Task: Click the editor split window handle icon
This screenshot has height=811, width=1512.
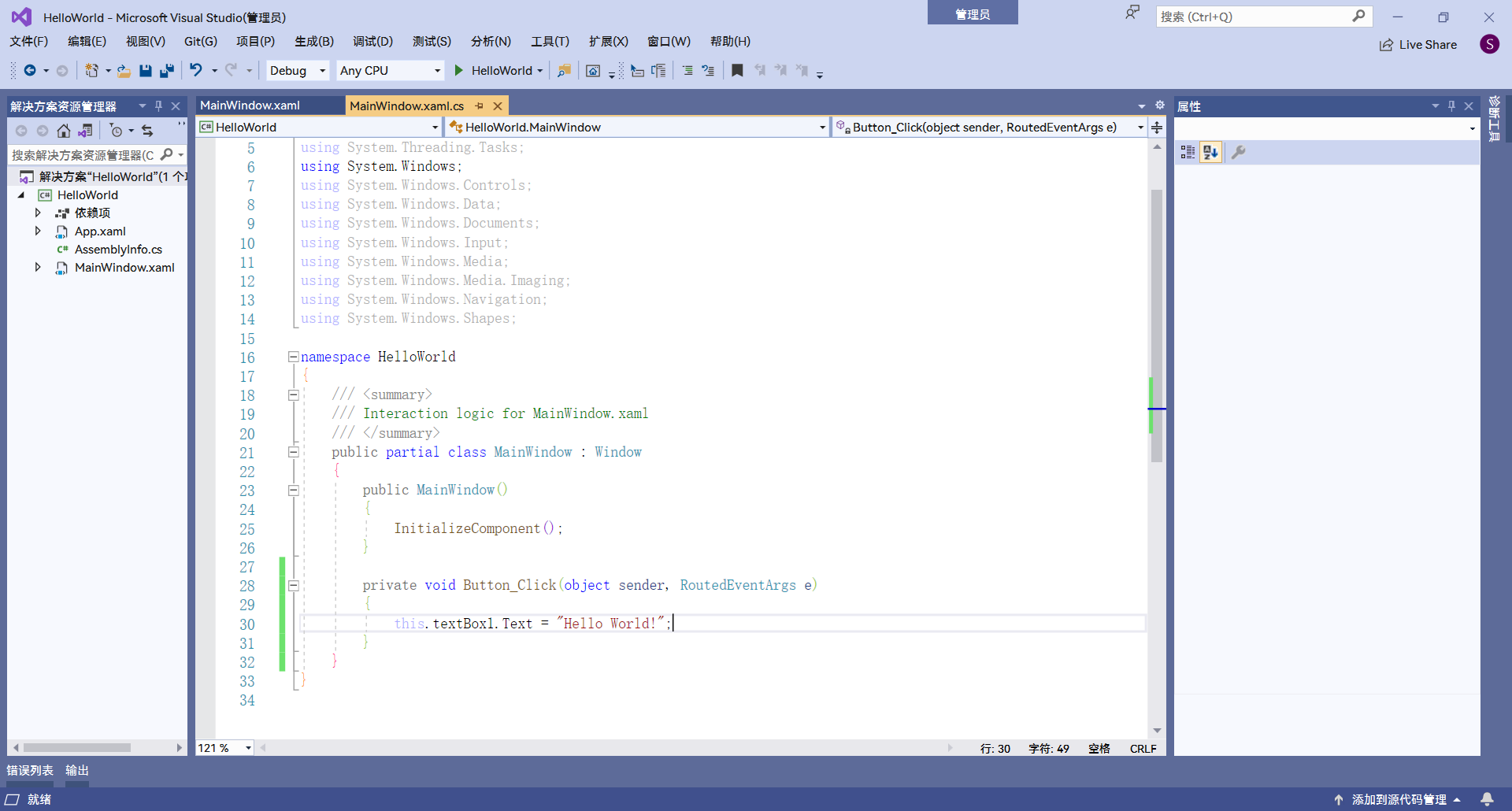Action: (x=1157, y=127)
